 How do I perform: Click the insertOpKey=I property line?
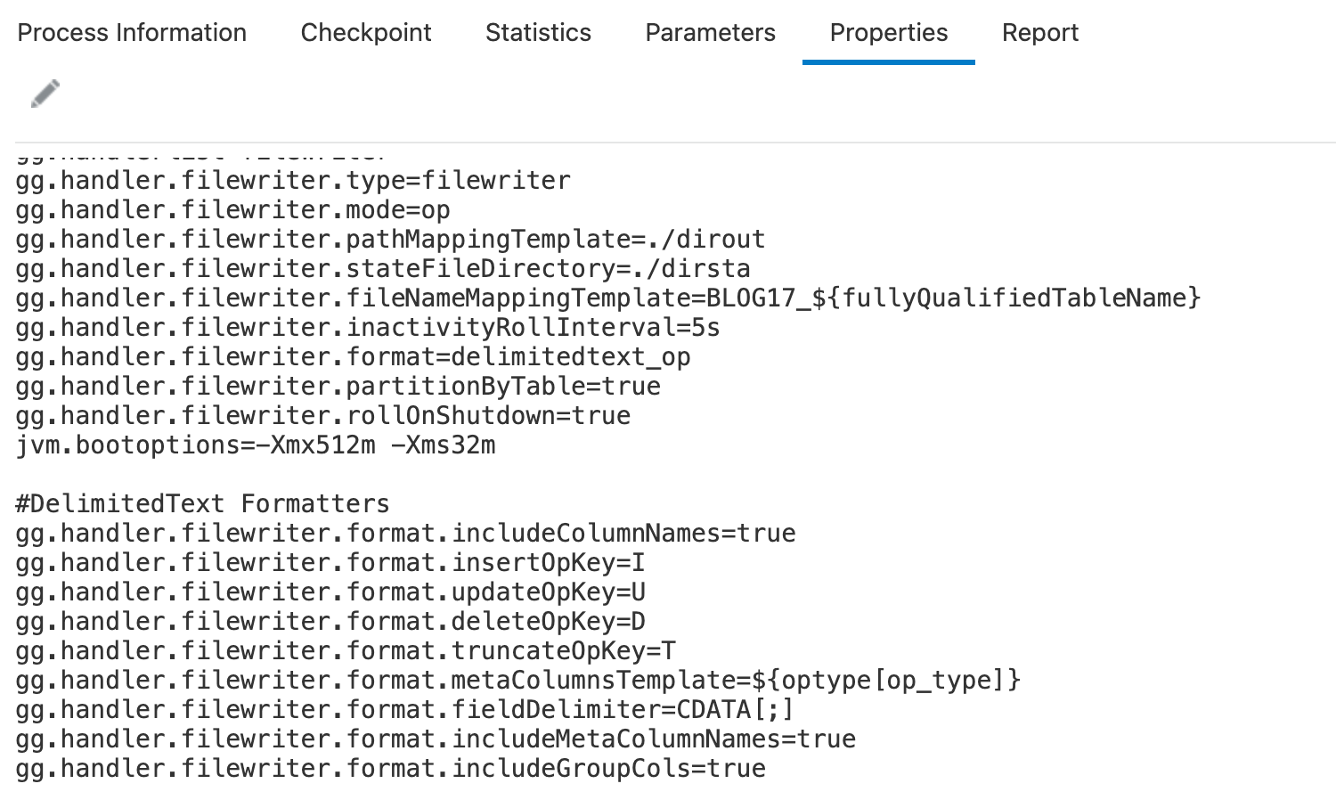330,563
